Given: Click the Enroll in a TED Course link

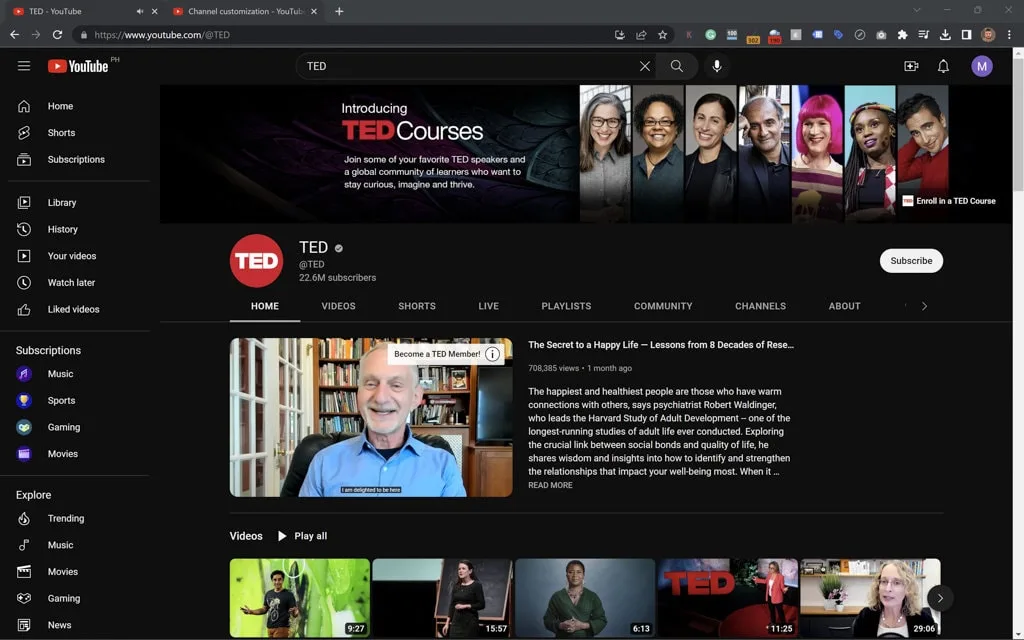Looking at the screenshot, I should (x=951, y=201).
